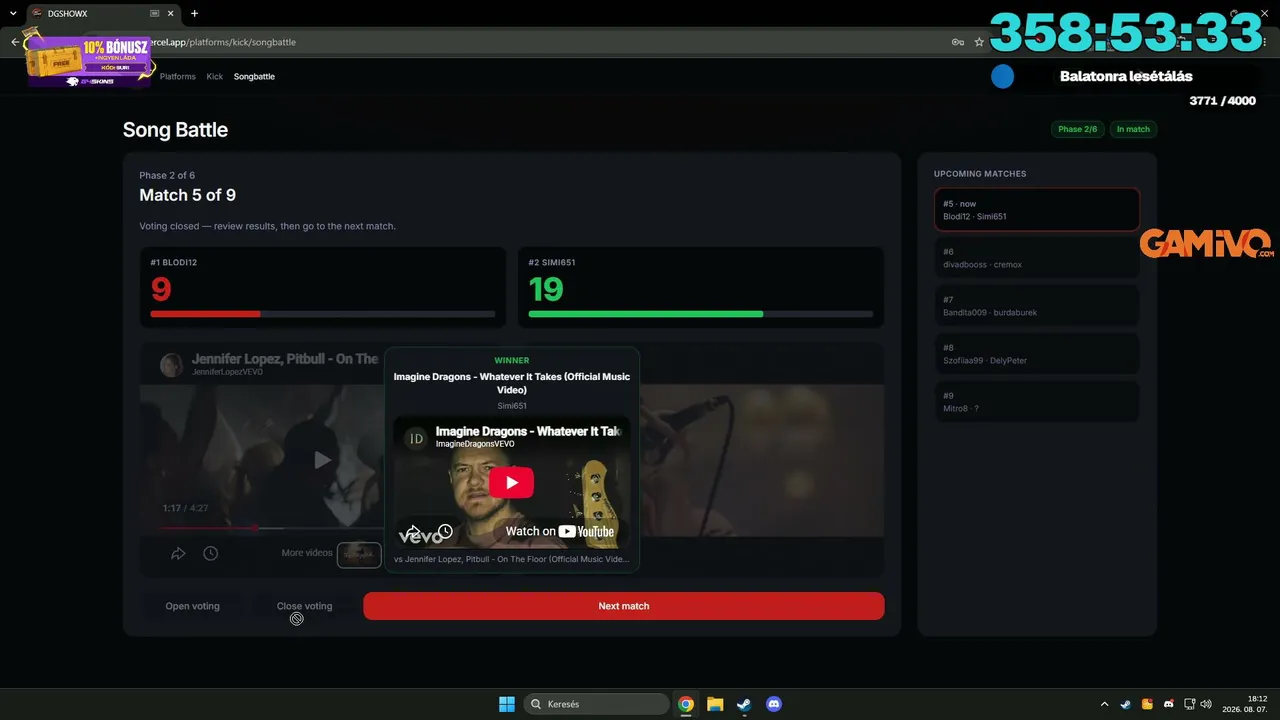1280x720 pixels.
Task: Open Steam from the taskbar
Action: (744, 704)
